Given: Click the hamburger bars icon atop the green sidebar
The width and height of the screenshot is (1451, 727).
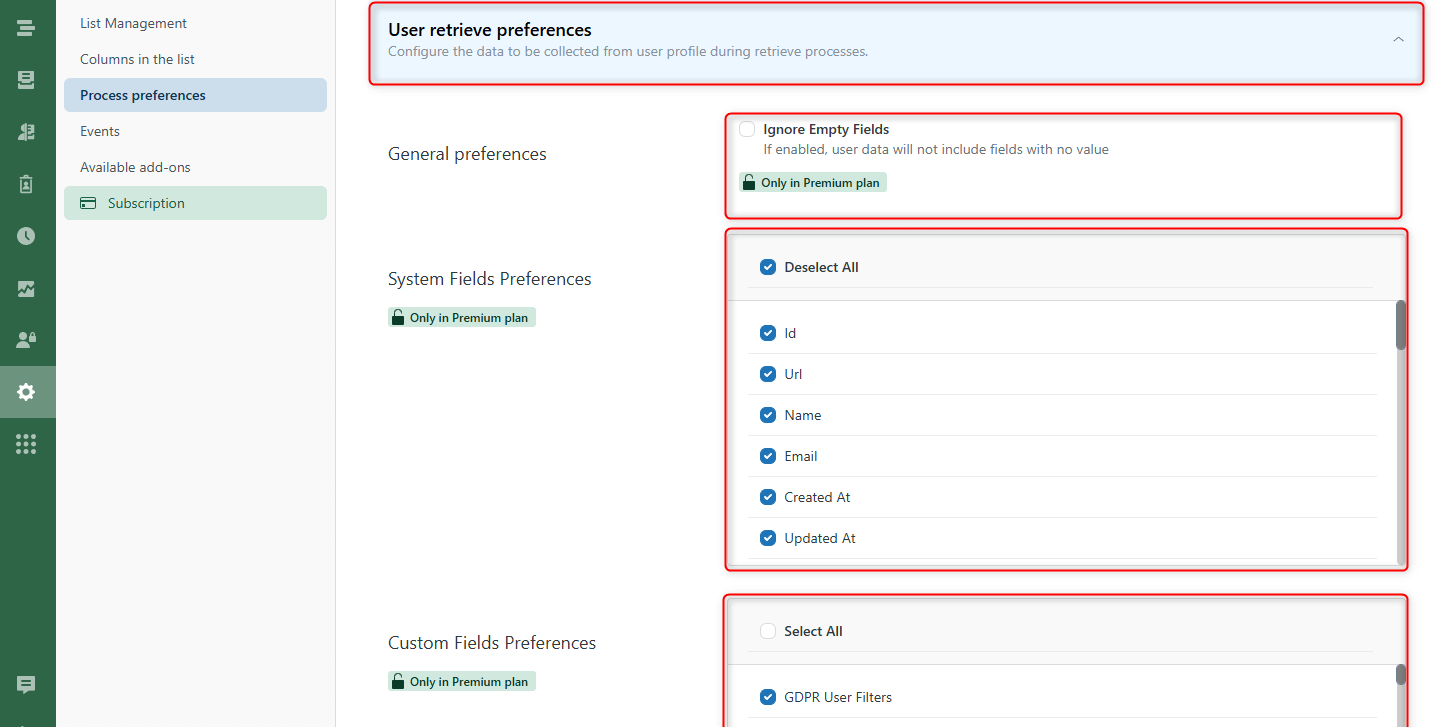Looking at the screenshot, I should tap(26, 28).
